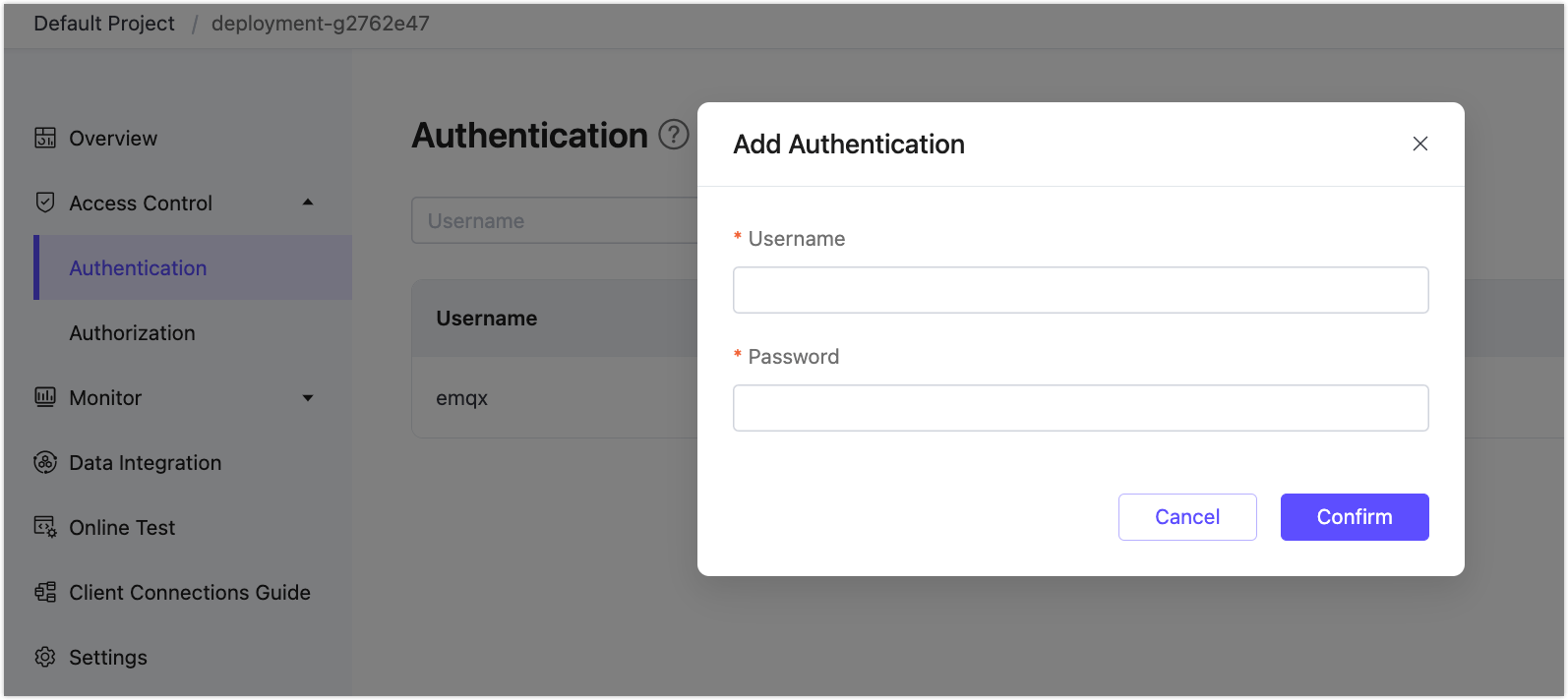
Task: Select the emqx username table row
Action: (x=461, y=398)
